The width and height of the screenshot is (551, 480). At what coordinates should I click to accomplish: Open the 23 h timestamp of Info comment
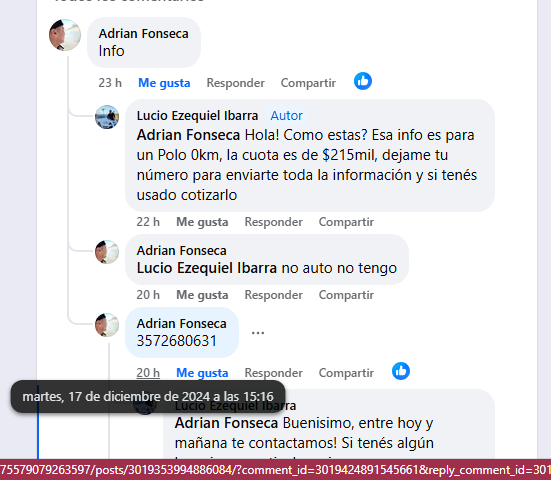[x=110, y=83]
